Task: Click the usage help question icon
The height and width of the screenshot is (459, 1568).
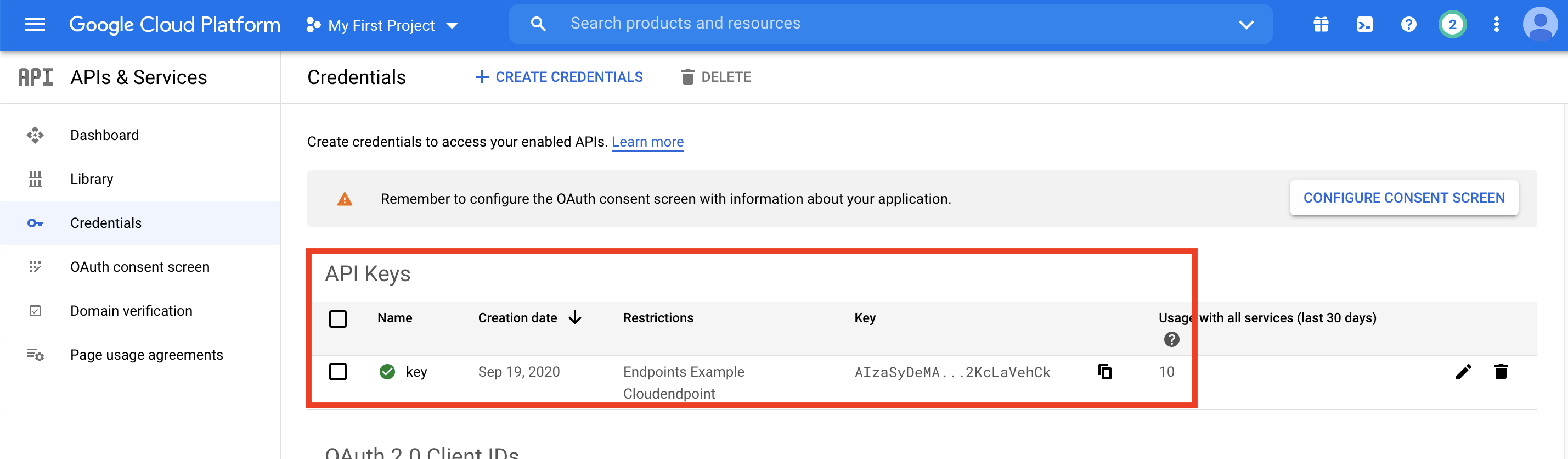Action: (x=1171, y=340)
